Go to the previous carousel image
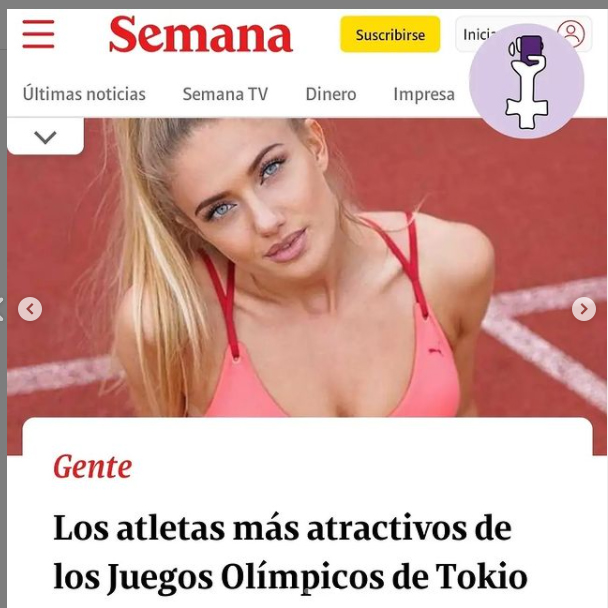This screenshot has height=608, width=608. point(30,309)
